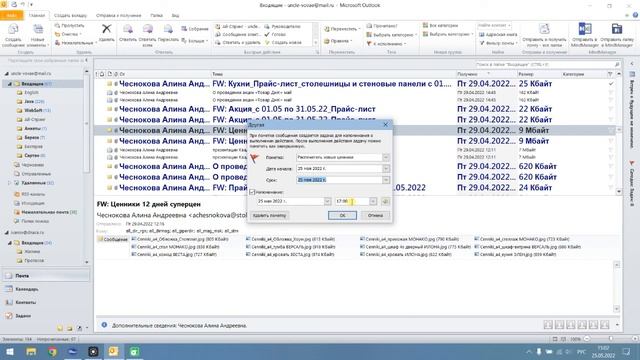Click OK in the flag dialog
The width and height of the screenshot is (640, 360).
point(342,215)
